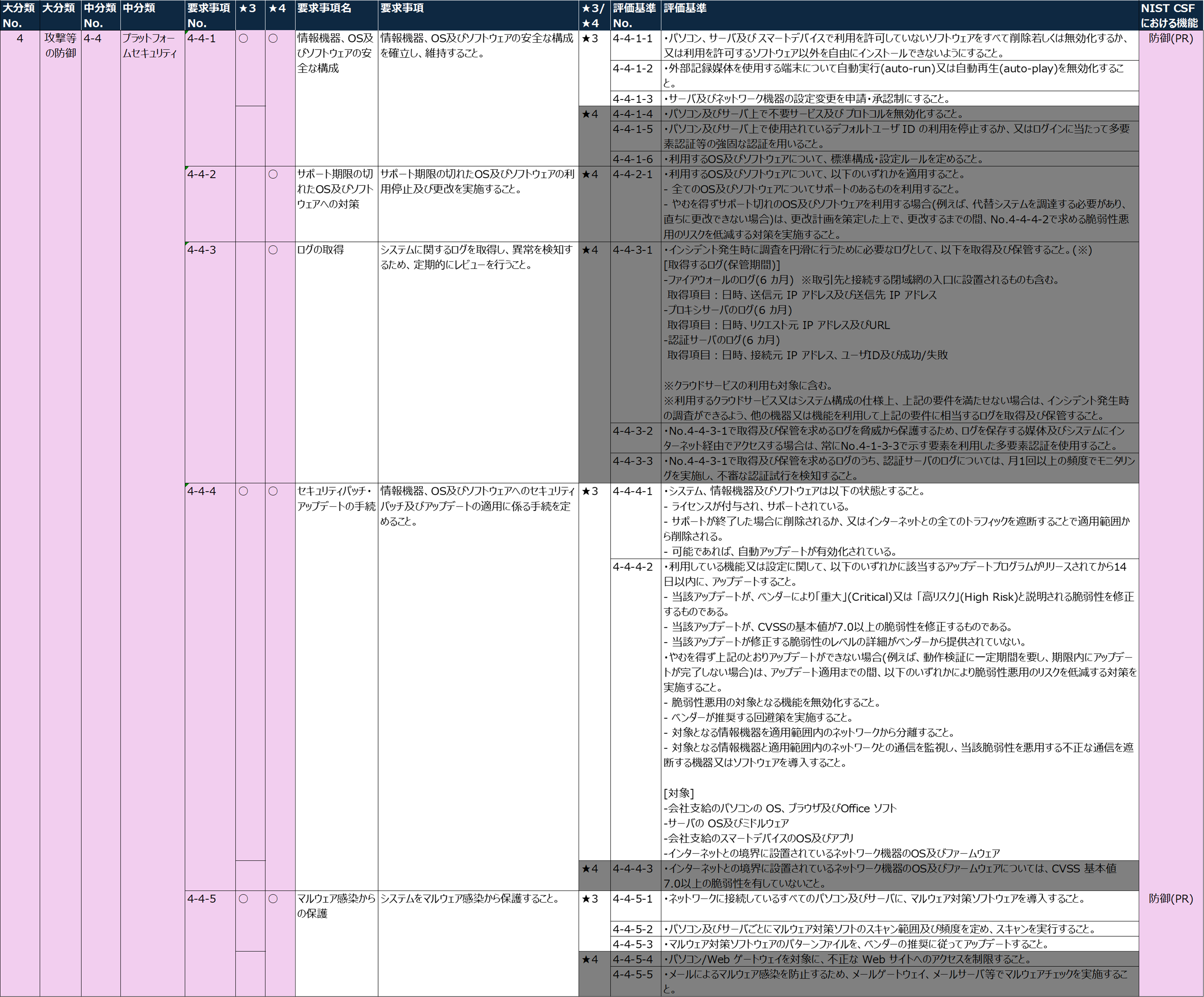Select the 攻撃等の防御 major category cell
Viewport: 1204px width, 997px height.
point(60,512)
